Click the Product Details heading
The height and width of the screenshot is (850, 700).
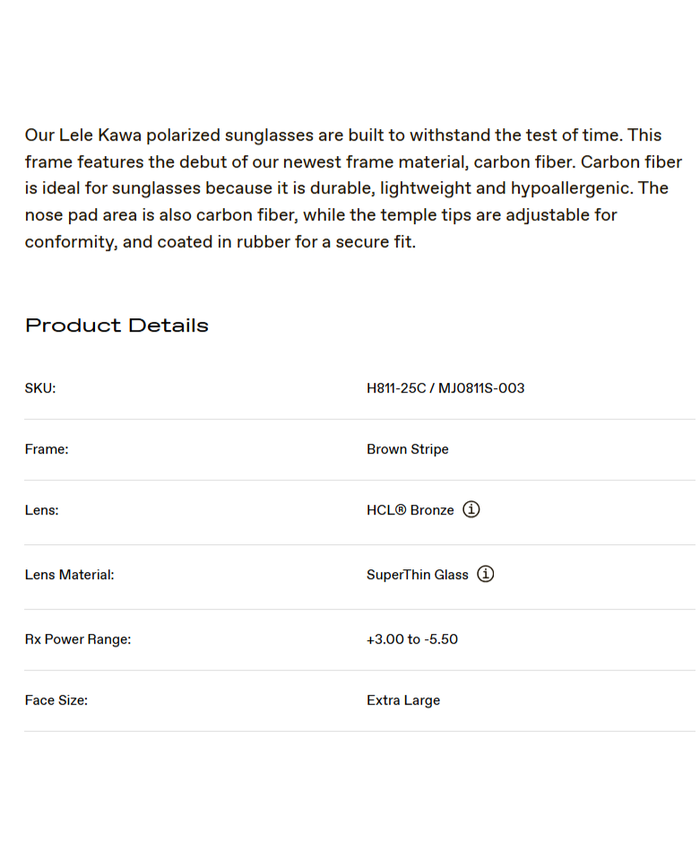pos(117,326)
